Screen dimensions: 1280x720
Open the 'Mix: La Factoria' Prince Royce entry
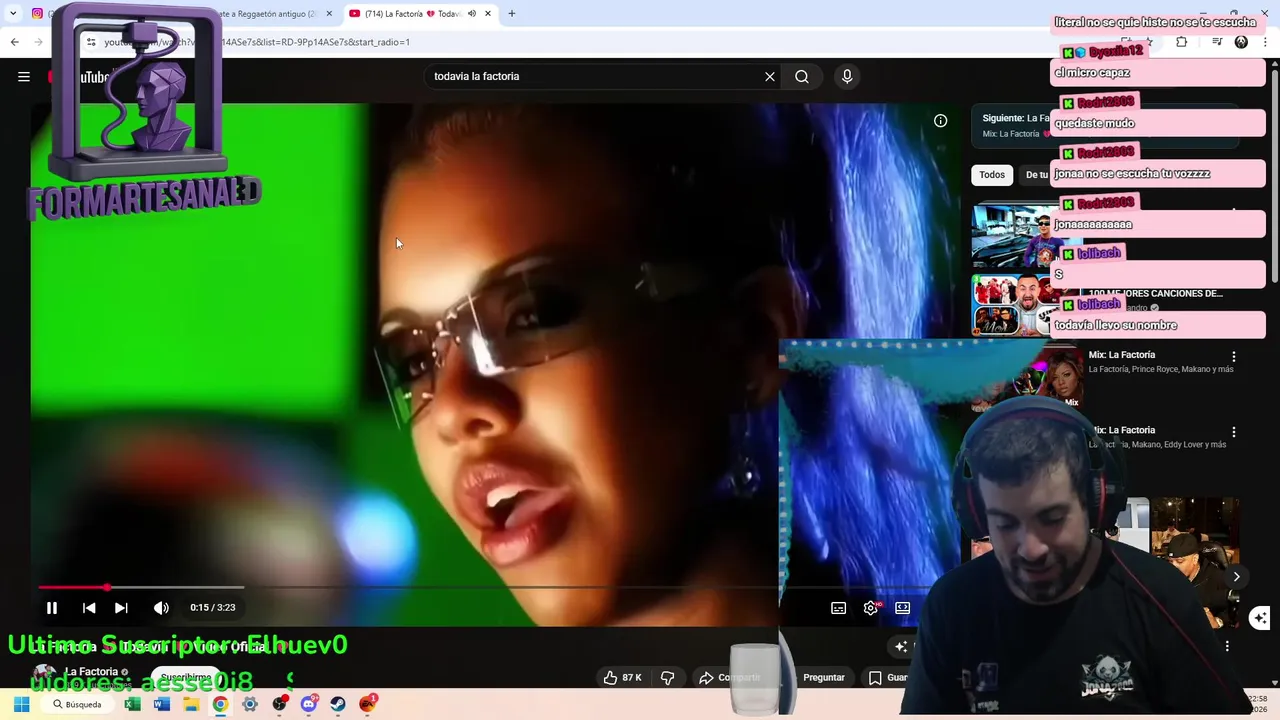click(1160, 362)
